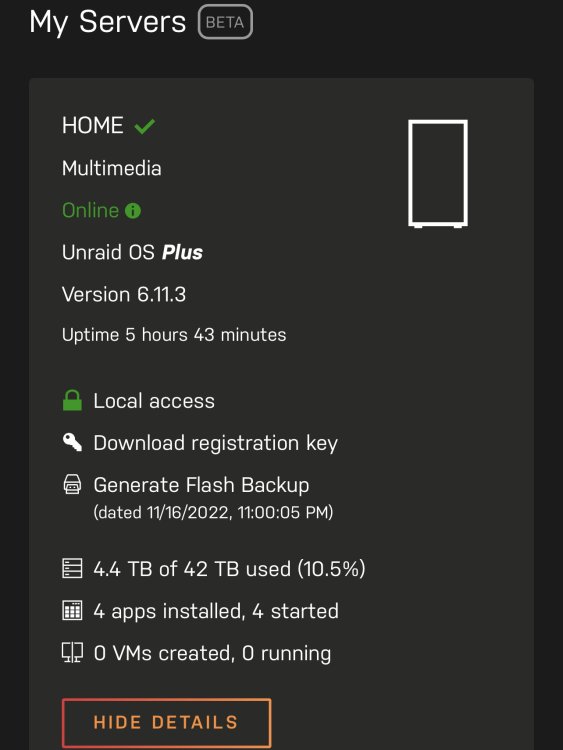The height and width of the screenshot is (750, 563).
Task: Click the green checkmark beside HOME
Action: point(144,126)
